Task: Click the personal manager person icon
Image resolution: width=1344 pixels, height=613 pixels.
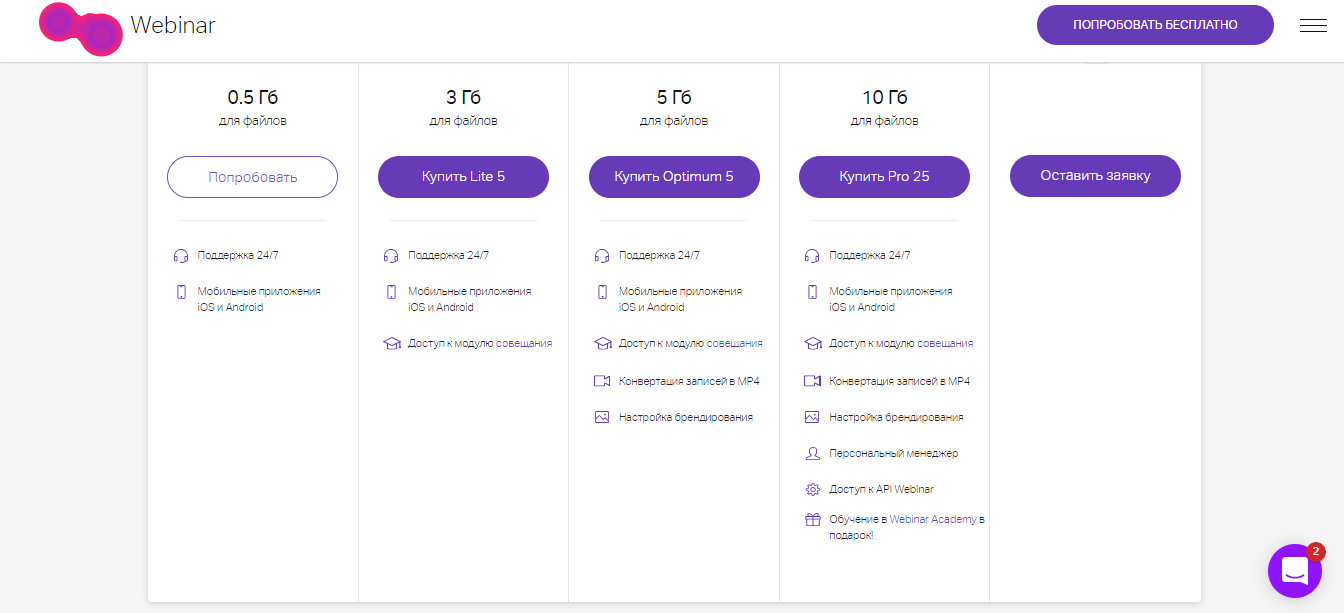Action: (x=812, y=453)
